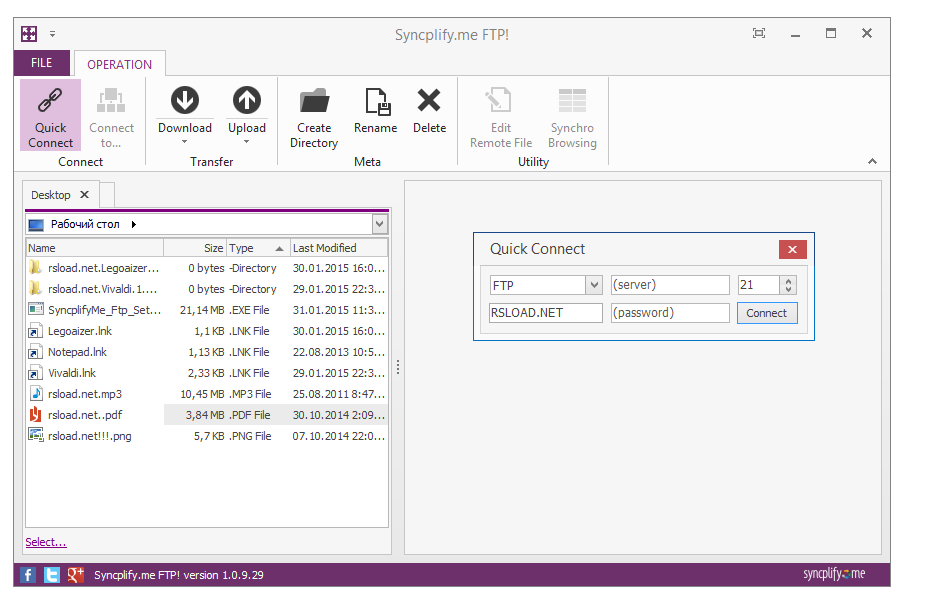Select the rsload.net.Vivaldi folder icon

tap(35, 289)
